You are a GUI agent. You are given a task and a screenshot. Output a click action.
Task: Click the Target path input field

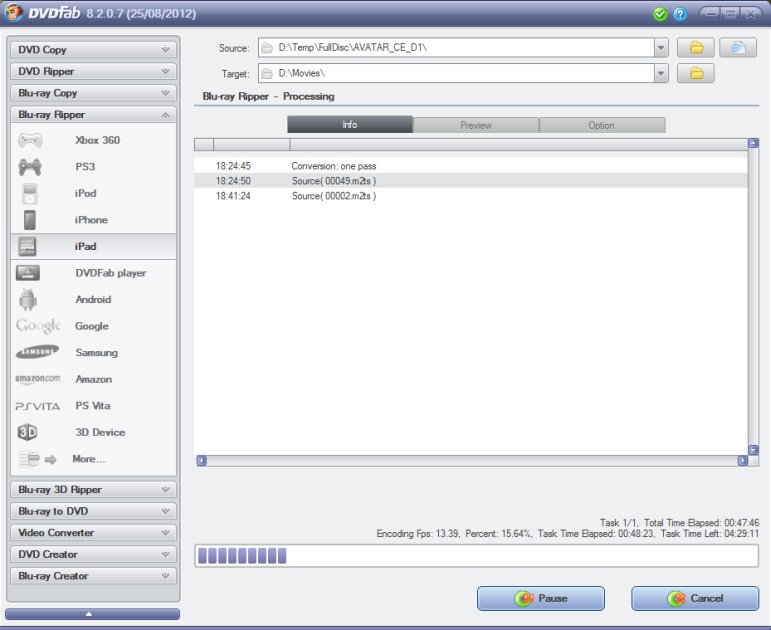point(456,73)
